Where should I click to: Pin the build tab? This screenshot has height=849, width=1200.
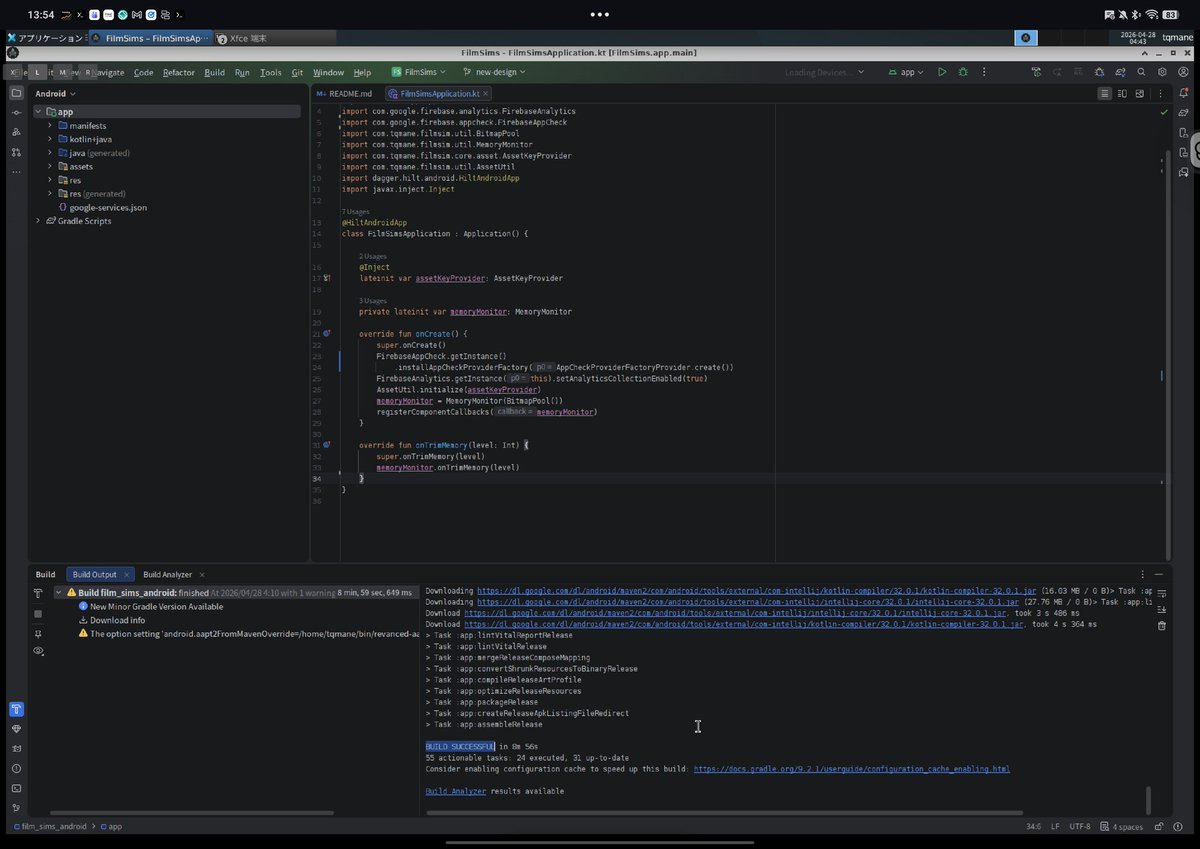pos(38,633)
